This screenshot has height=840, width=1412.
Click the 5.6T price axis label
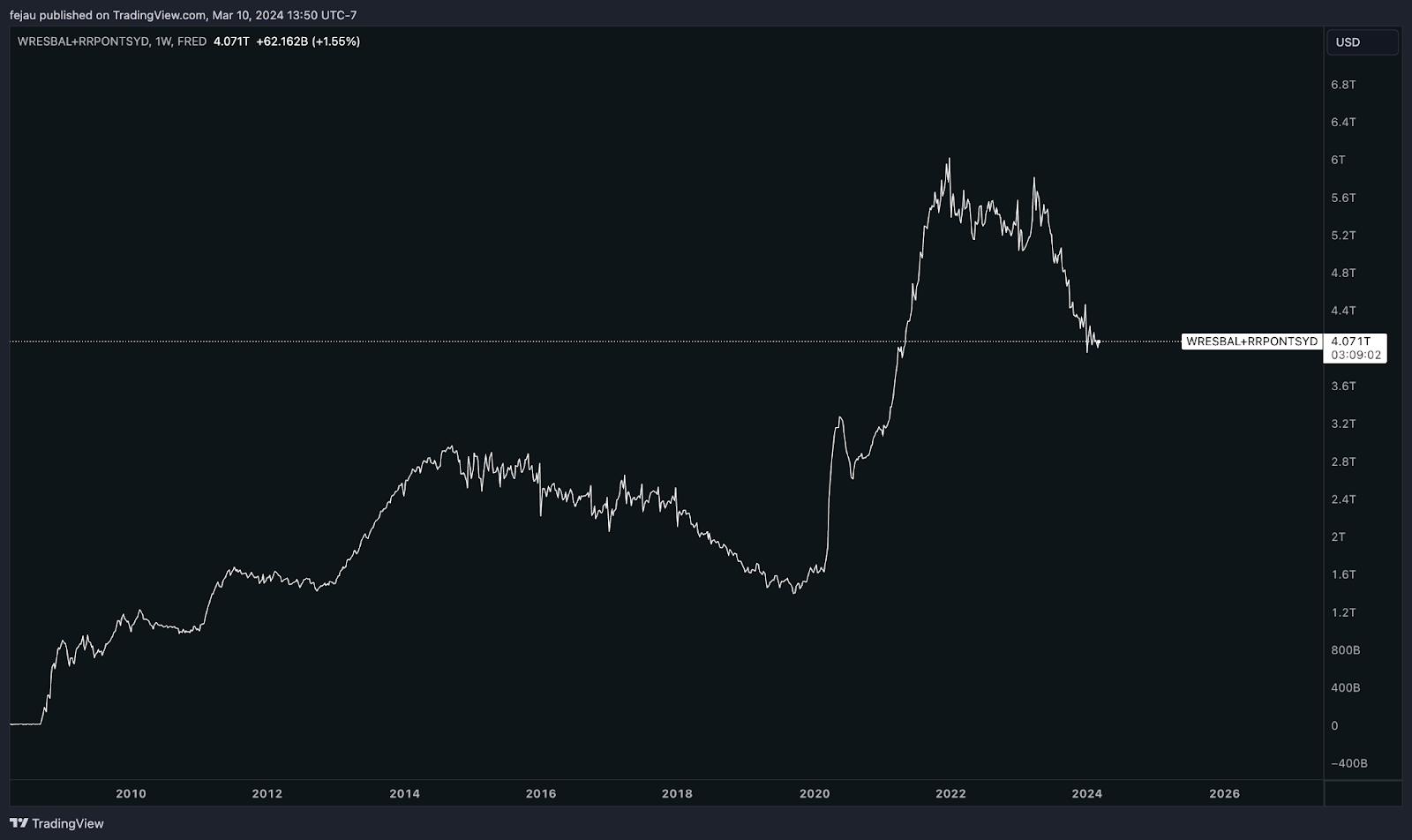pyautogui.click(x=1343, y=198)
